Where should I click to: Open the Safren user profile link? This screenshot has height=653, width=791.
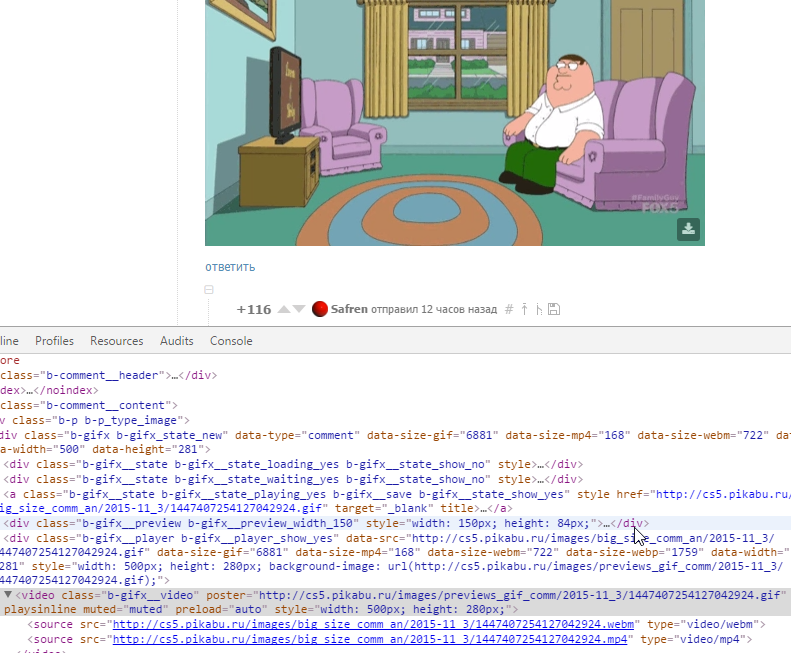(x=349, y=309)
